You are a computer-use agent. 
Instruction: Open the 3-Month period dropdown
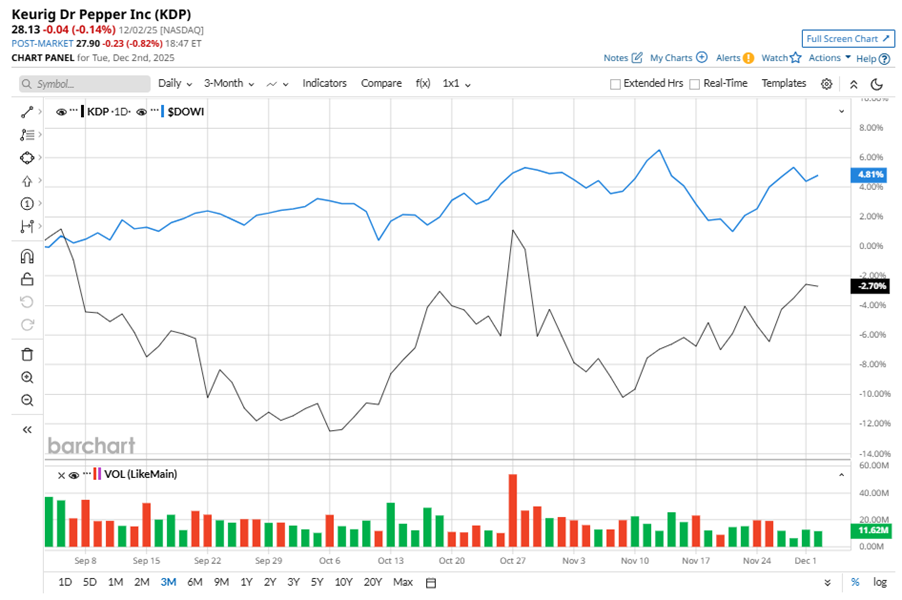[x=229, y=83]
